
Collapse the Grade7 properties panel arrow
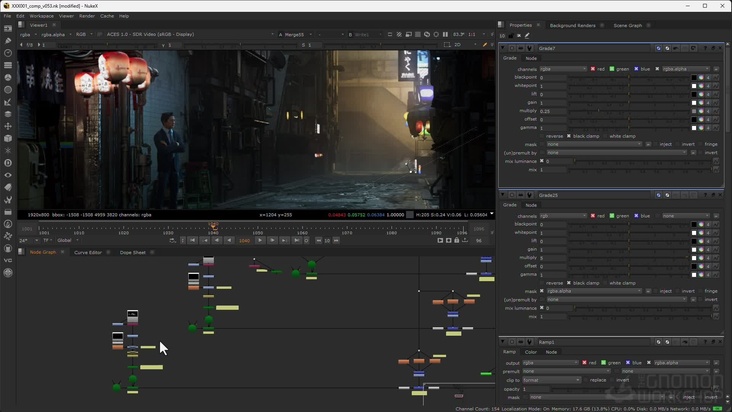(503, 47)
